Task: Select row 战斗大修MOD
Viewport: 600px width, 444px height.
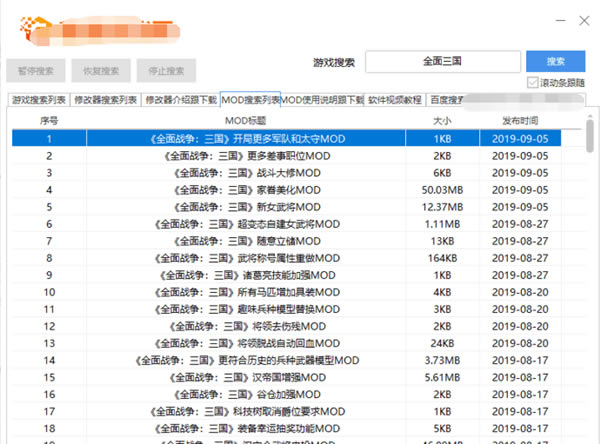Action: coord(286,173)
